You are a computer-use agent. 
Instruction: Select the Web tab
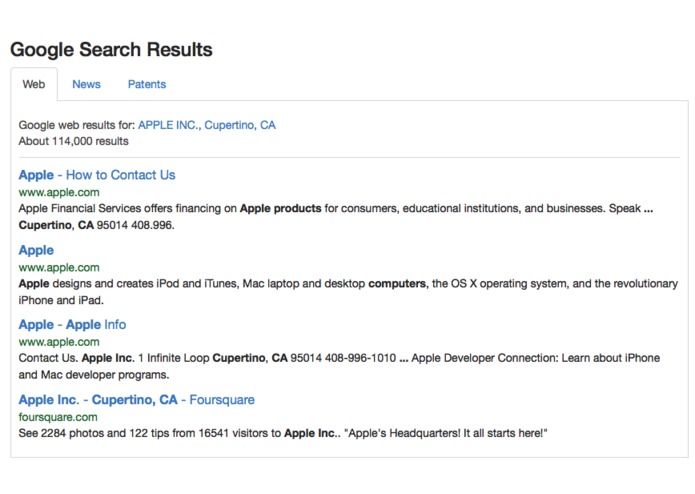click(x=34, y=84)
